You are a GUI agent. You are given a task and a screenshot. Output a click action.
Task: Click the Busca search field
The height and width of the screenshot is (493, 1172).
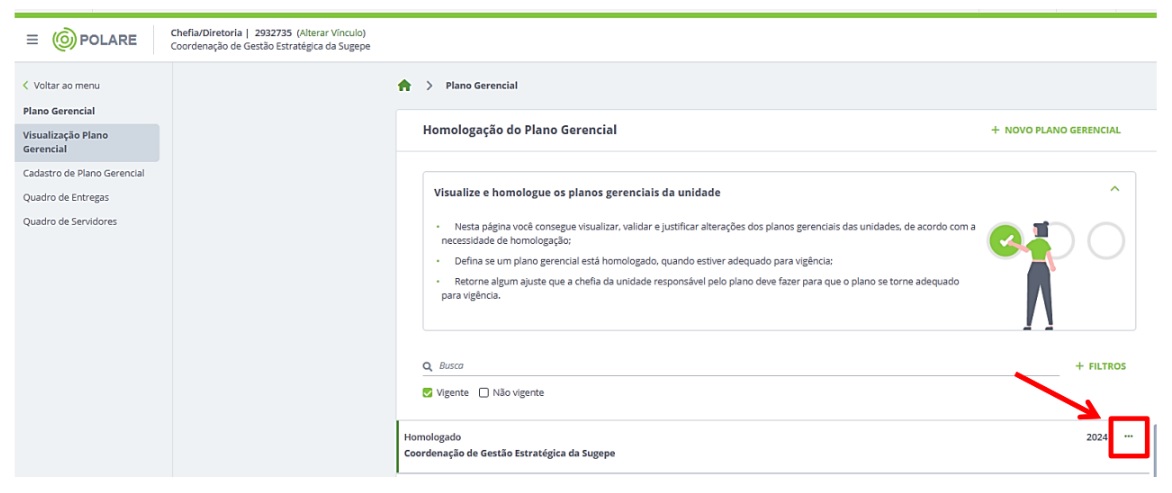tap(740, 366)
